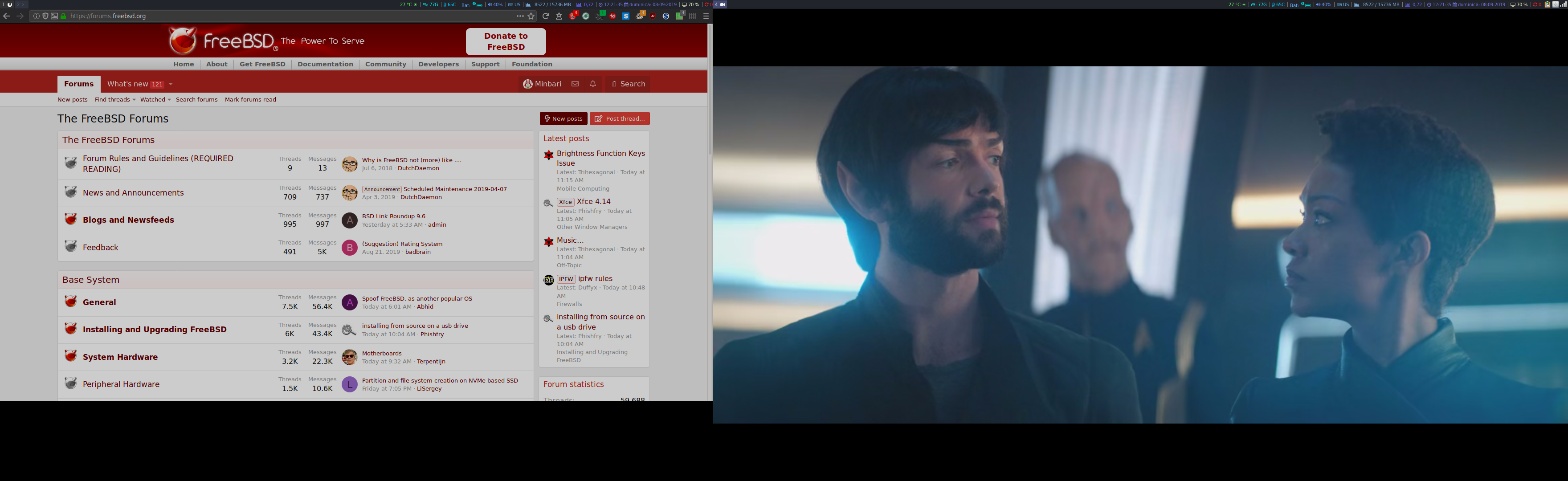Switch to the Forums tab
Image resolution: width=1568 pixels, height=481 pixels.
pyautogui.click(x=78, y=84)
